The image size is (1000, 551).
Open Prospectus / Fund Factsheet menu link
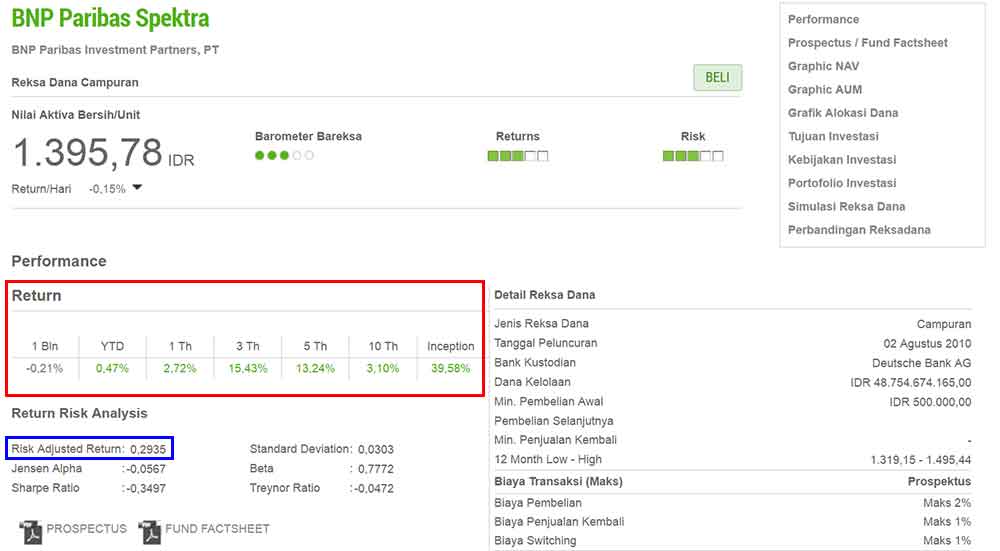867,43
